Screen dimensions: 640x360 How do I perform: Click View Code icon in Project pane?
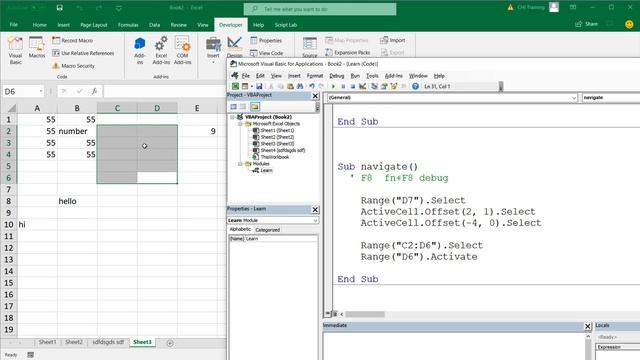coord(233,107)
